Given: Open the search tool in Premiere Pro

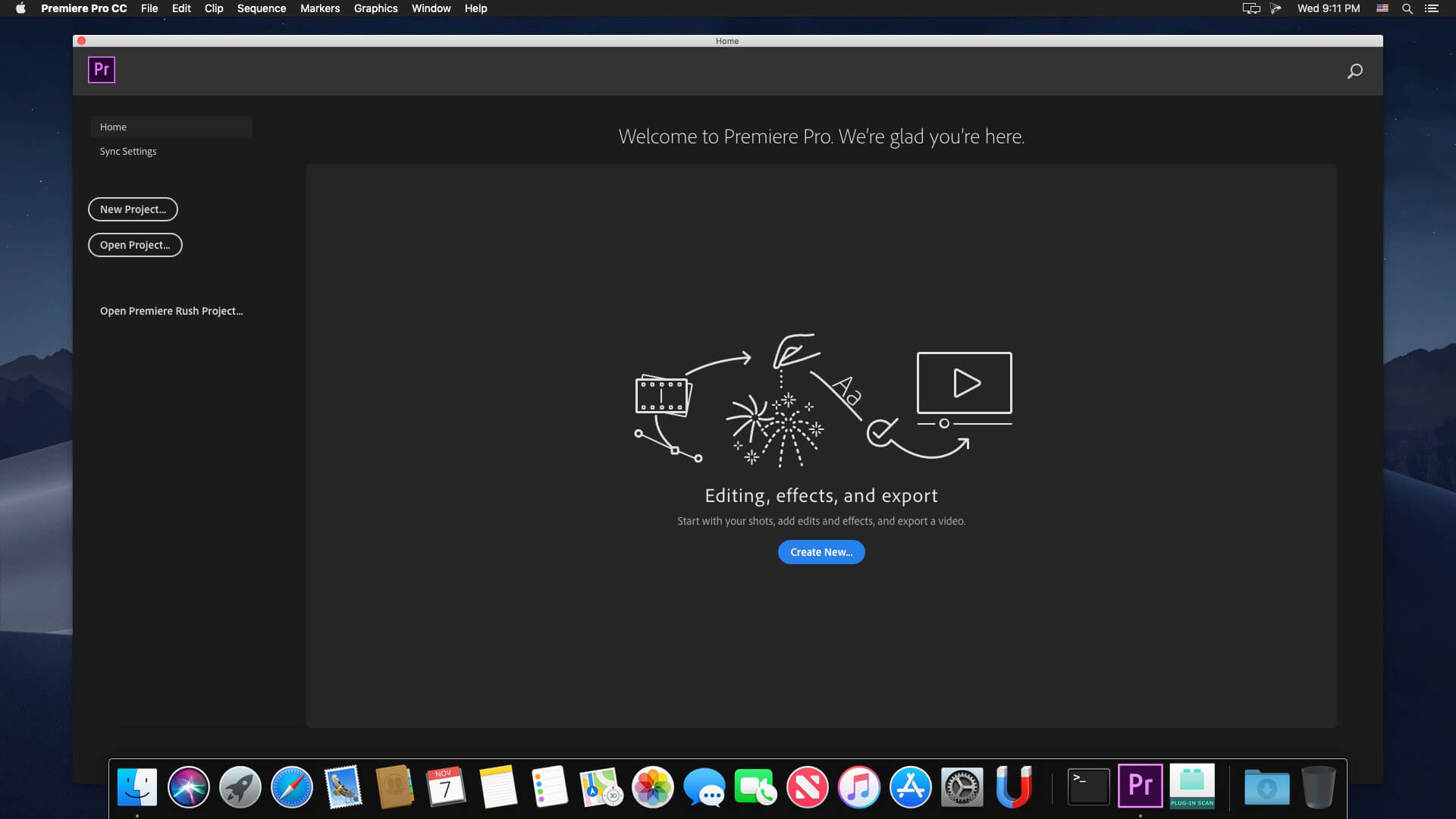Looking at the screenshot, I should click(1355, 71).
